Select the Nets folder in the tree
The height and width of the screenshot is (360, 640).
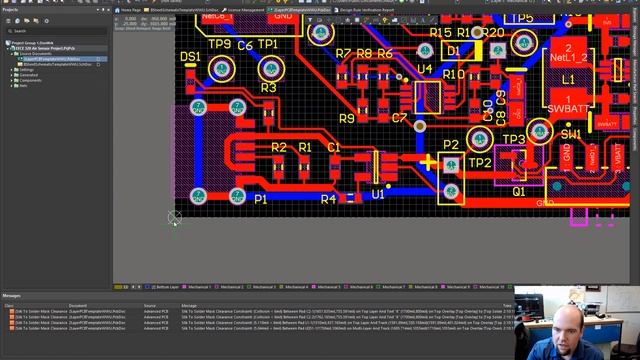pyautogui.click(x=24, y=86)
